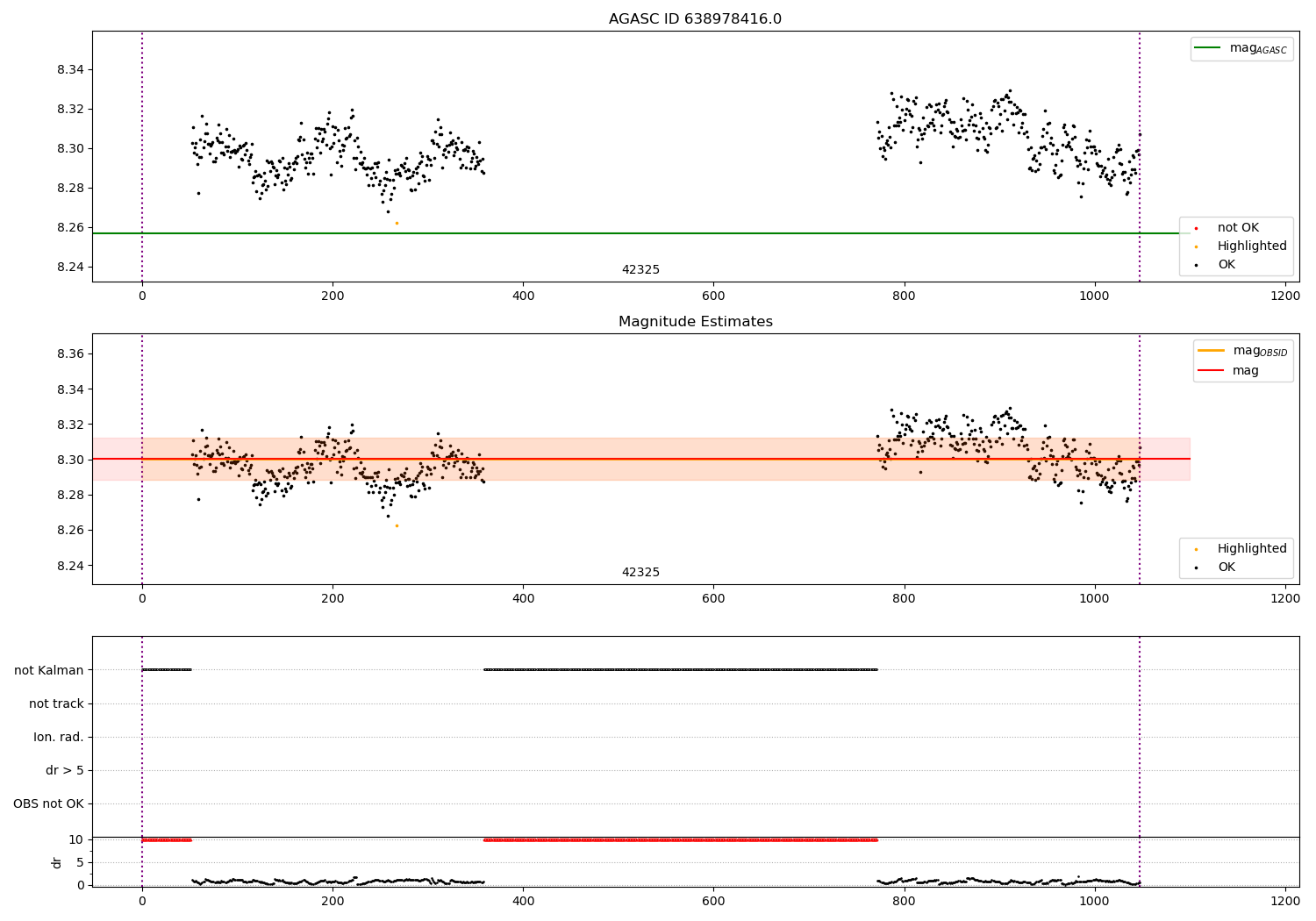Viewport: 1316px width, 921px height.
Task: Click the orange line sample for mag OBSID
Action: coord(1212,350)
